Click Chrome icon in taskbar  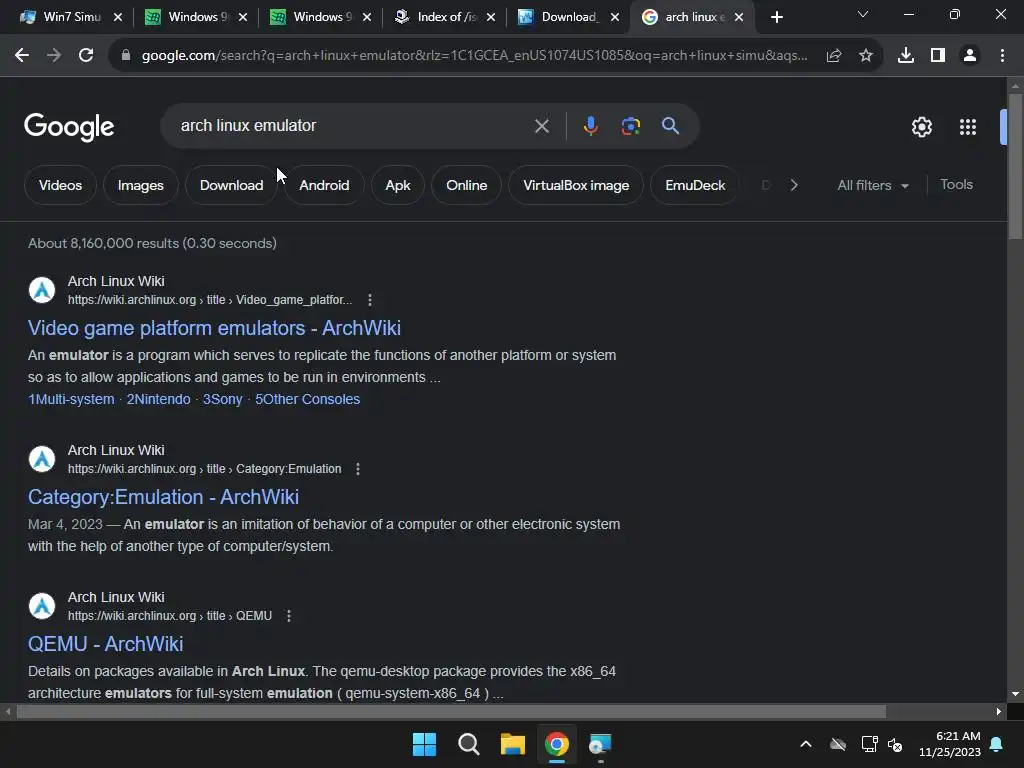point(556,744)
